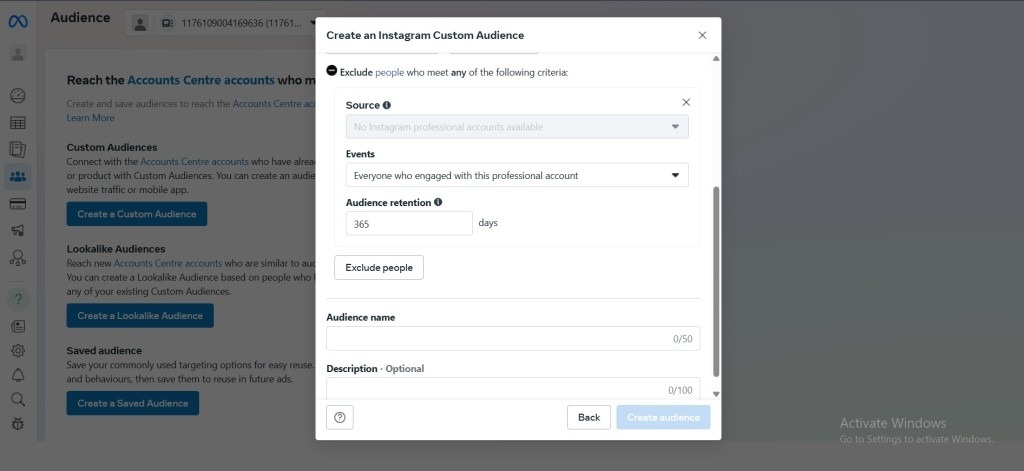Open the Events dropdown
Screen dimensions: 1024x471
(x=517, y=175)
